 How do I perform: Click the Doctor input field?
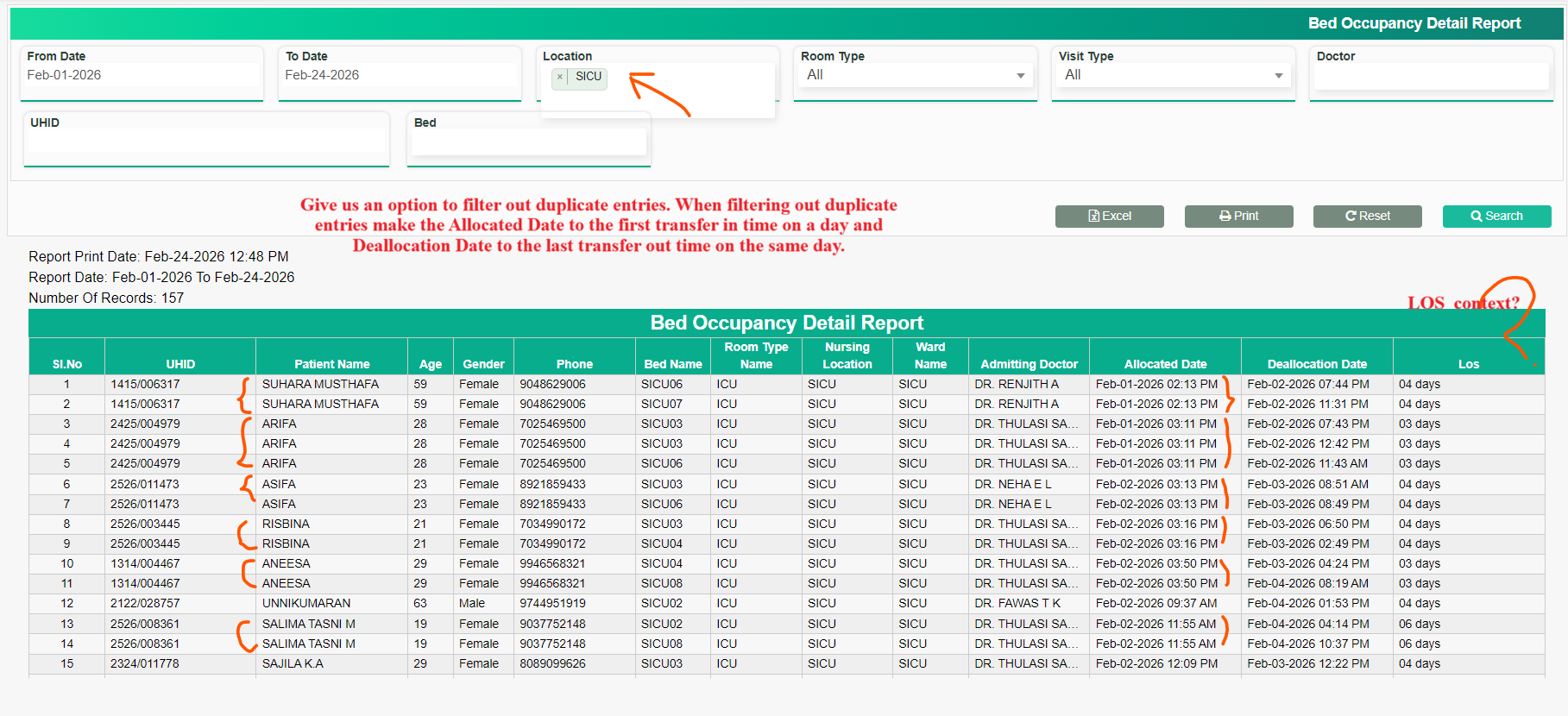[1431, 78]
